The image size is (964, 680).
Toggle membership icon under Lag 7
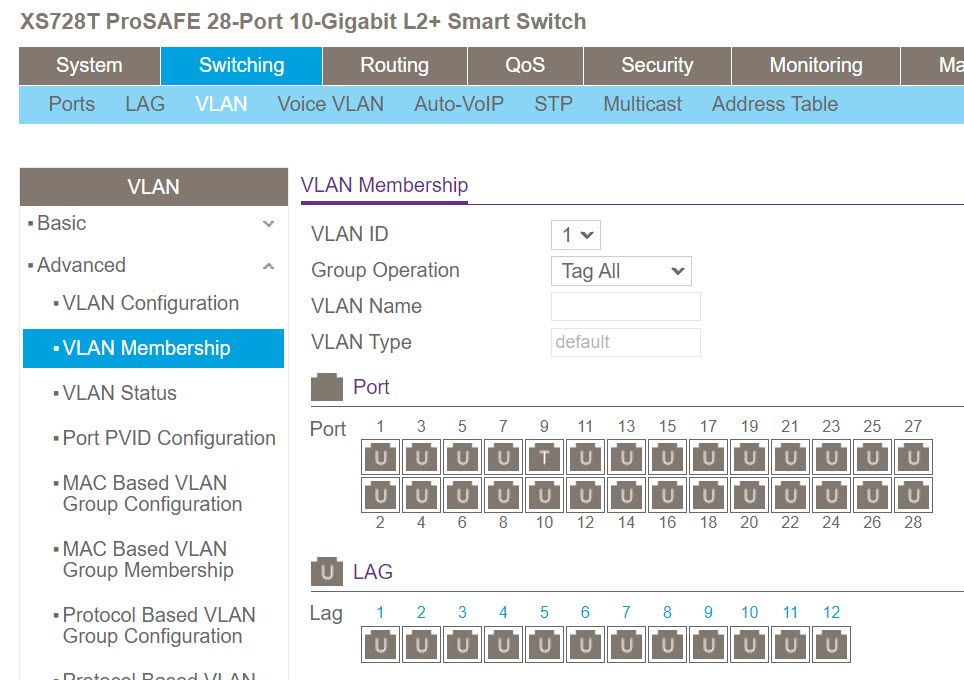pyautogui.click(x=626, y=644)
